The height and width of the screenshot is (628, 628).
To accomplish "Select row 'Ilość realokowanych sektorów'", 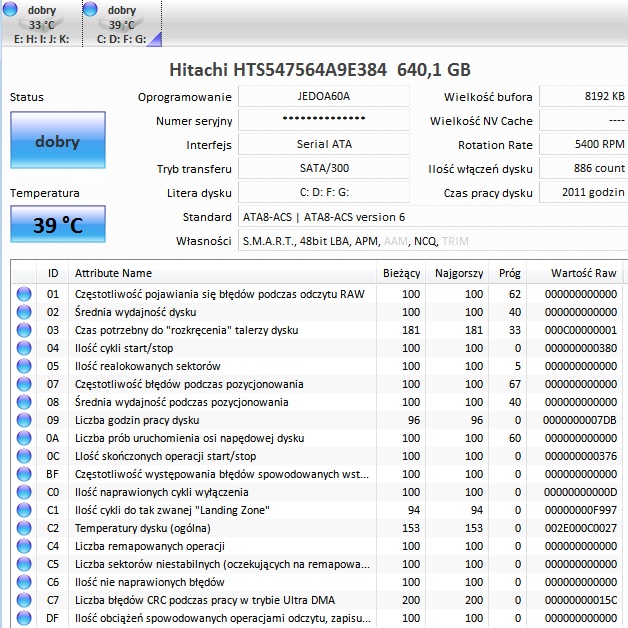I will 317,366.
